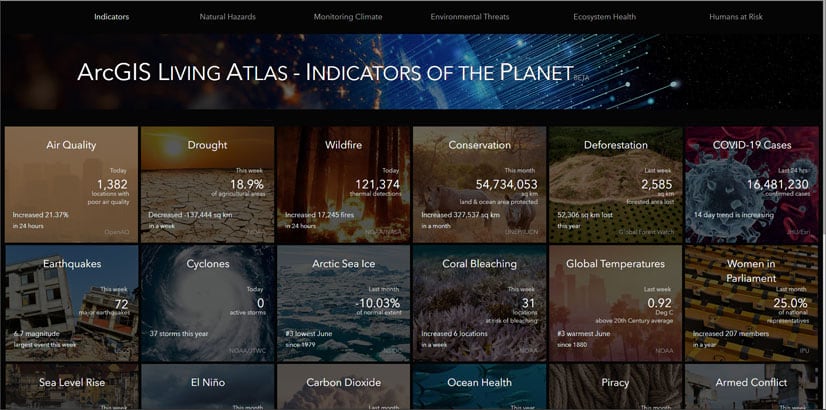Screen dimensions: 826x410
Task: Open the Global Temperatures card
Action: point(615,303)
